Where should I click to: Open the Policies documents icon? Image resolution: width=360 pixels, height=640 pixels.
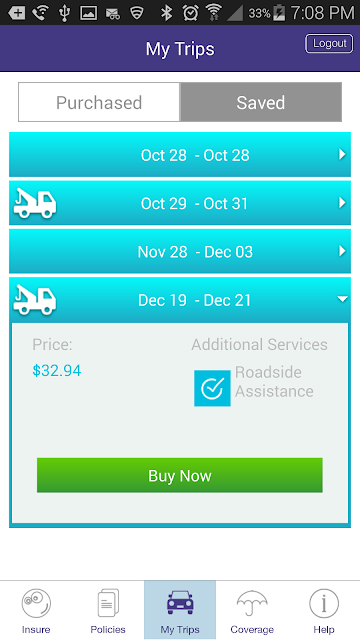[108, 603]
